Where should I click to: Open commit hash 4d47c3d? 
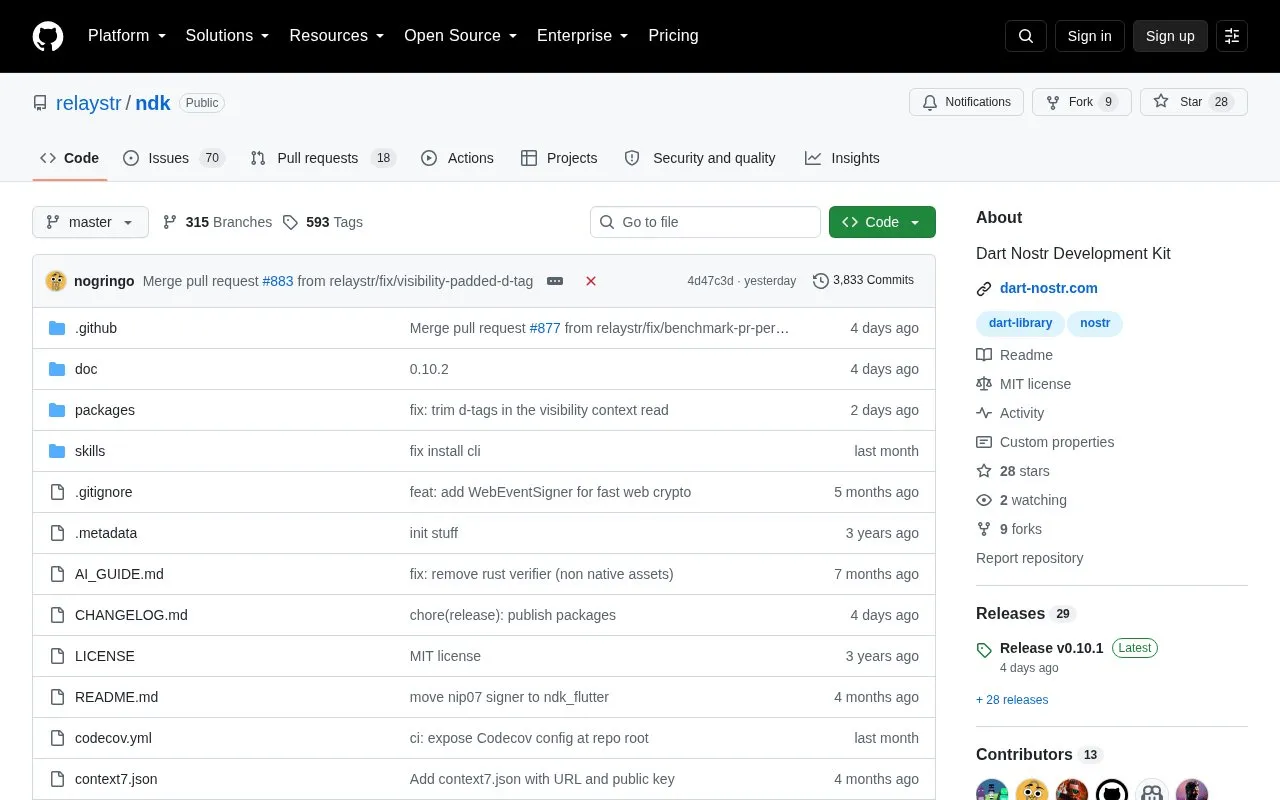coord(710,281)
